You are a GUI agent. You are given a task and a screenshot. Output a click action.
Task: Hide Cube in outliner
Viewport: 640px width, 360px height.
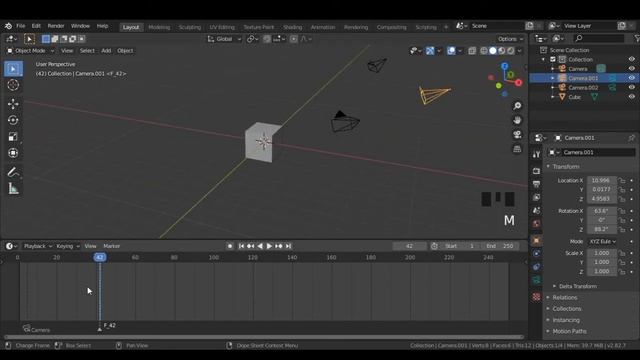(631, 97)
